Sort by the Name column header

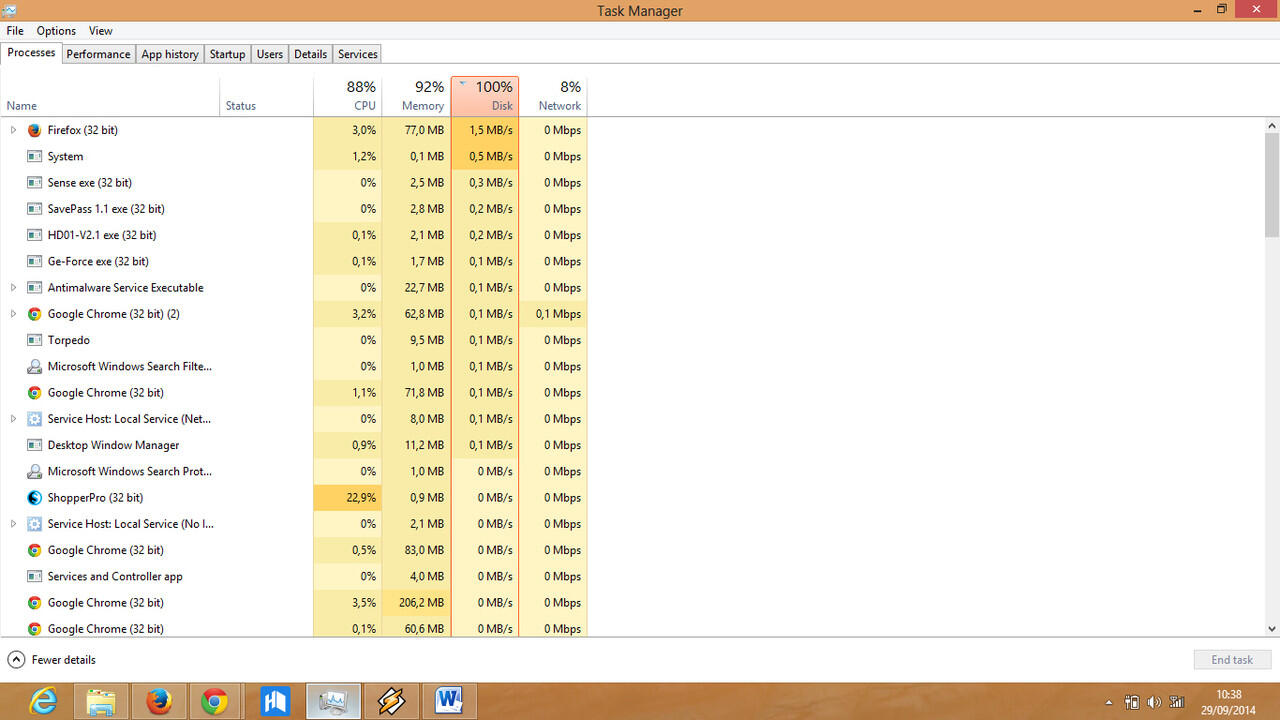point(110,96)
